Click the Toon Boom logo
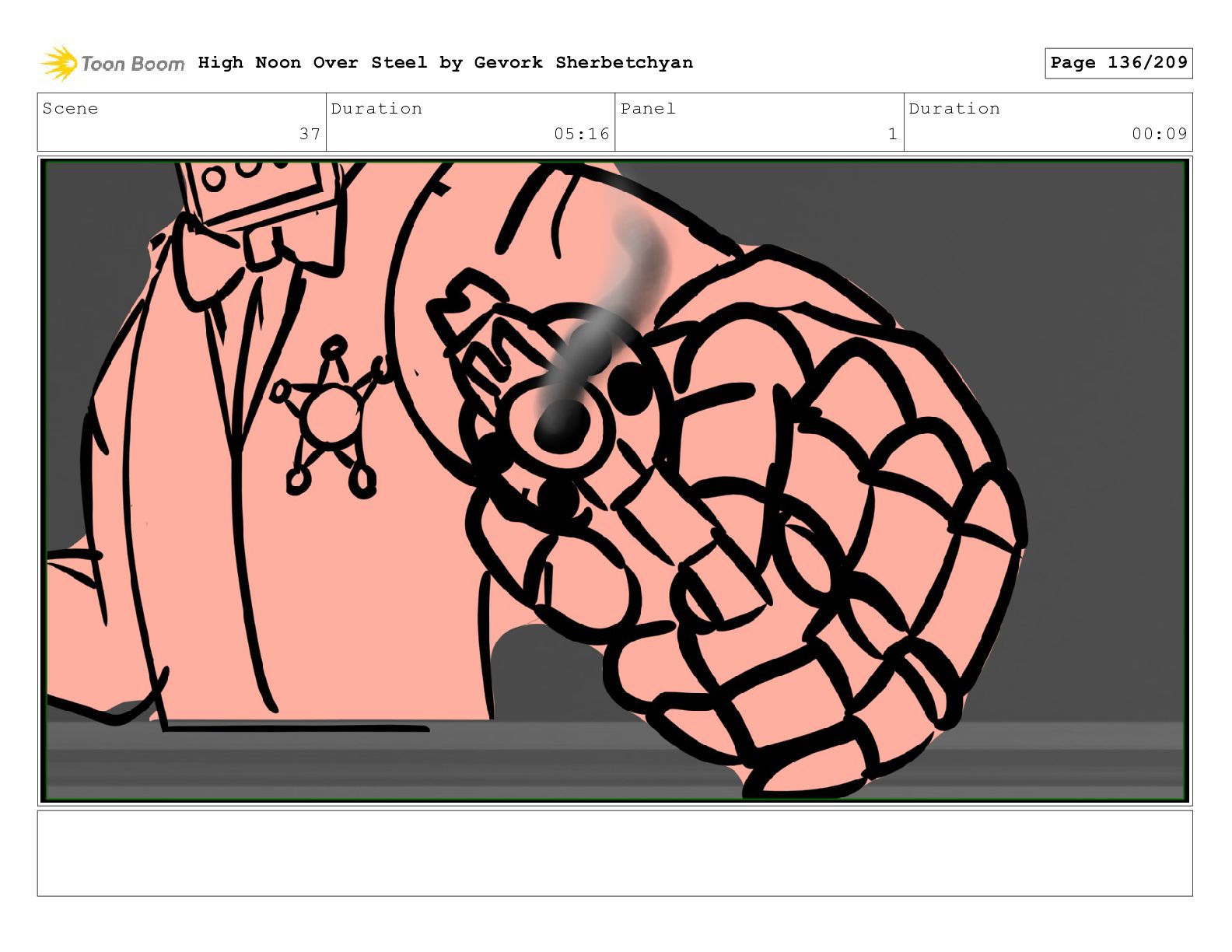The height and width of the screenshot is (952, 1232). 113,63
